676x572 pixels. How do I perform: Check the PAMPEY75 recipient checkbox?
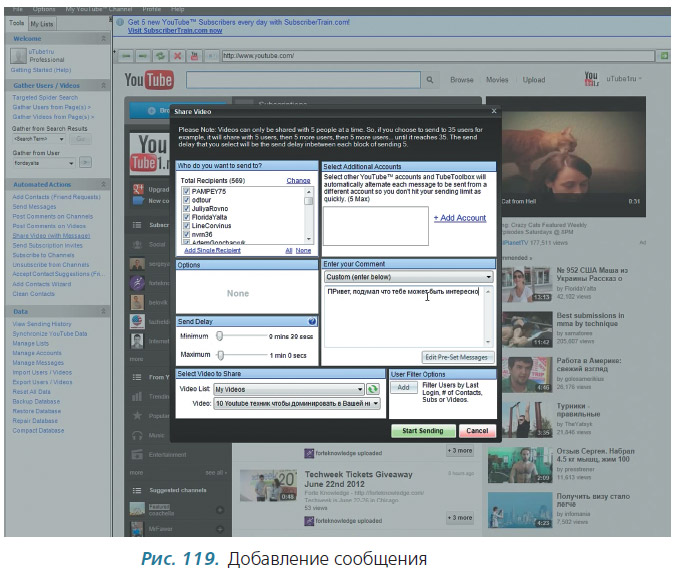tap(187, 191)
